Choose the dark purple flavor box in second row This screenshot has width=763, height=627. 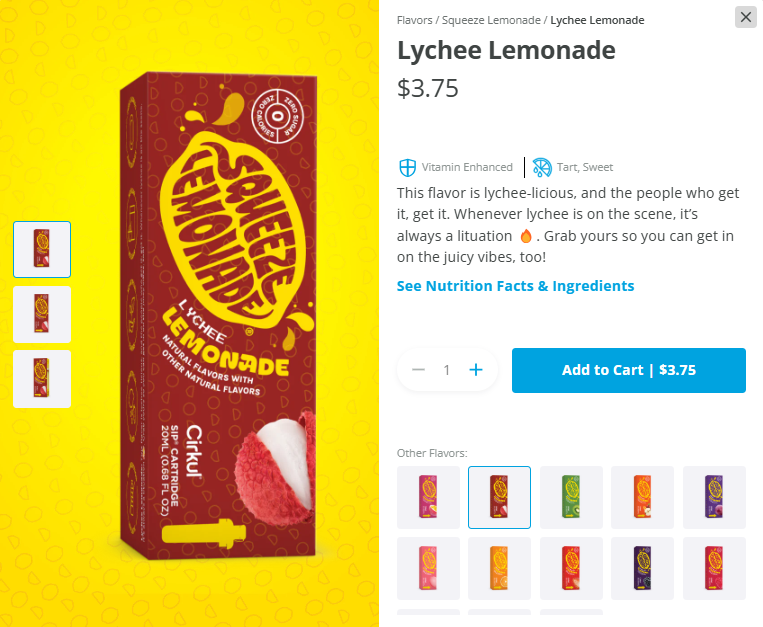coord(642,568)
